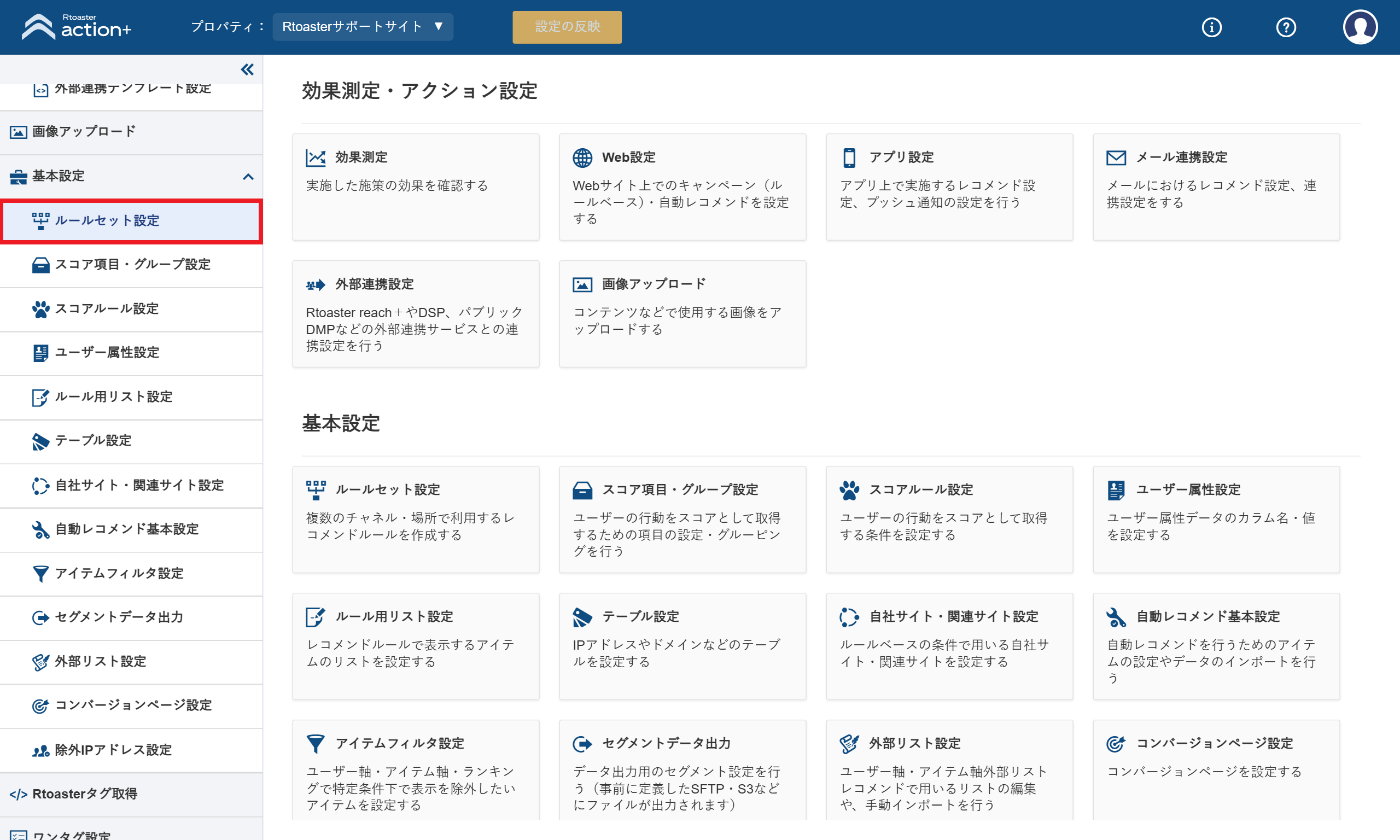Click the circular icon on 自社サイト・関連サイト設定 card

[849, 617]
